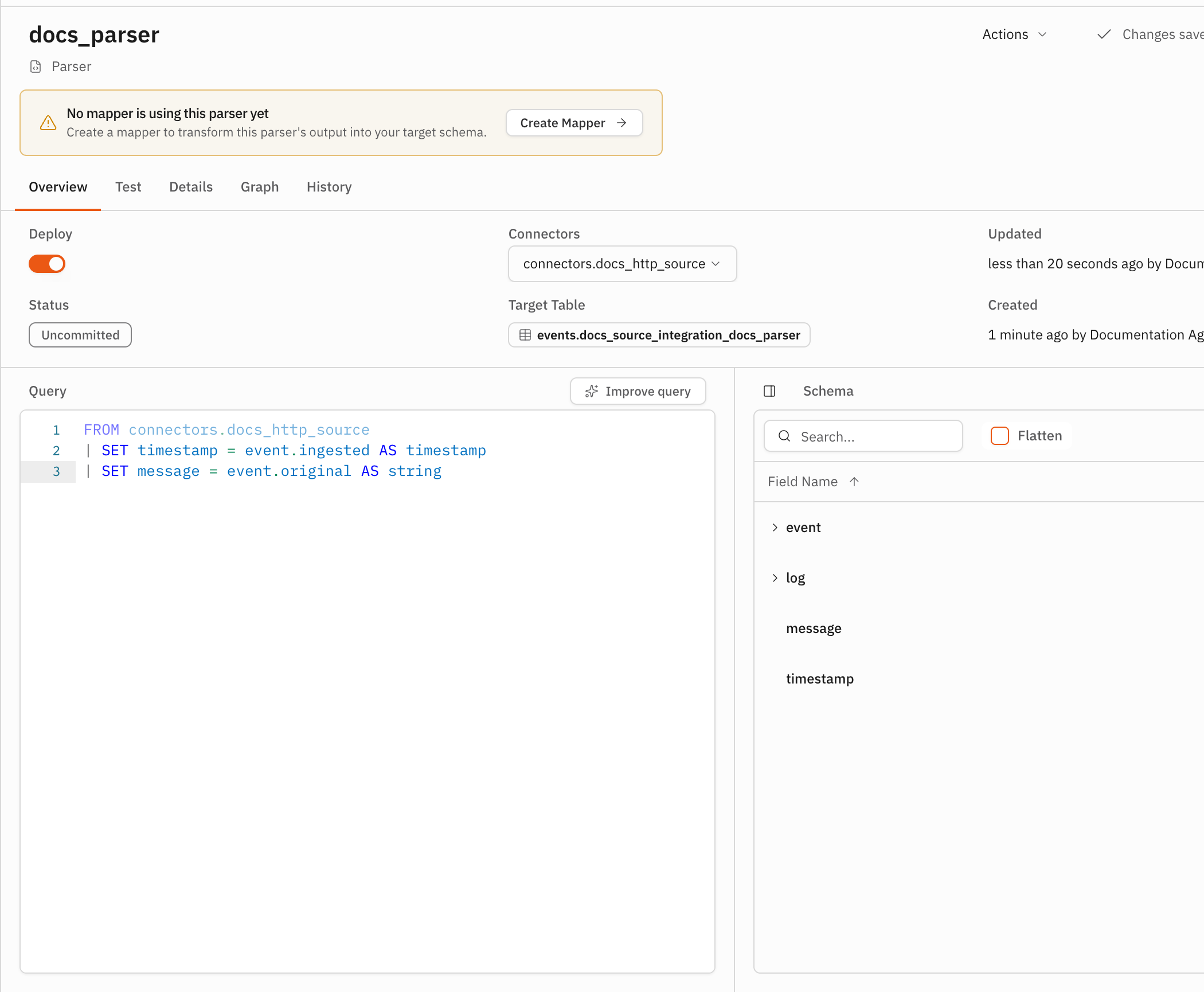This screenshot has width=1204, height=992.
Task: Select the timestamp field row in Schema
Action: [979, 679]
